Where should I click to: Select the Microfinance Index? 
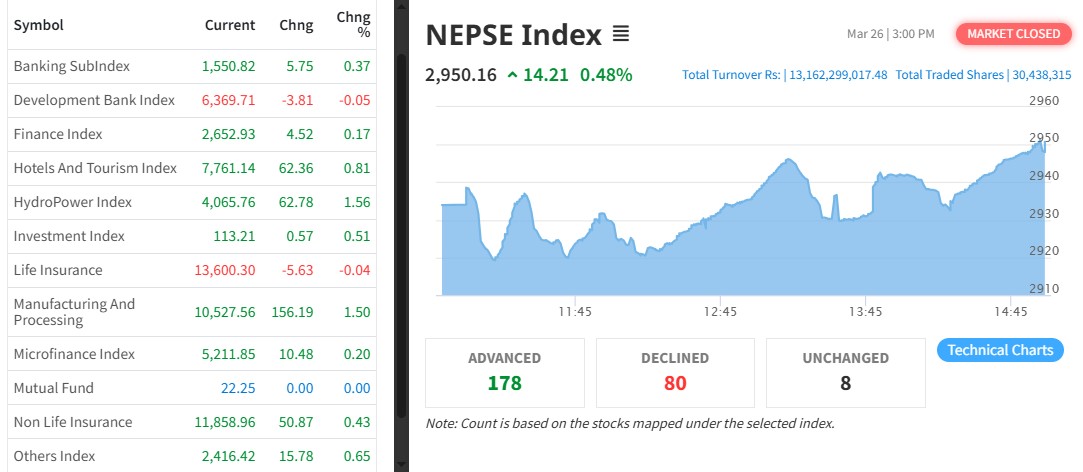point(74,354)
